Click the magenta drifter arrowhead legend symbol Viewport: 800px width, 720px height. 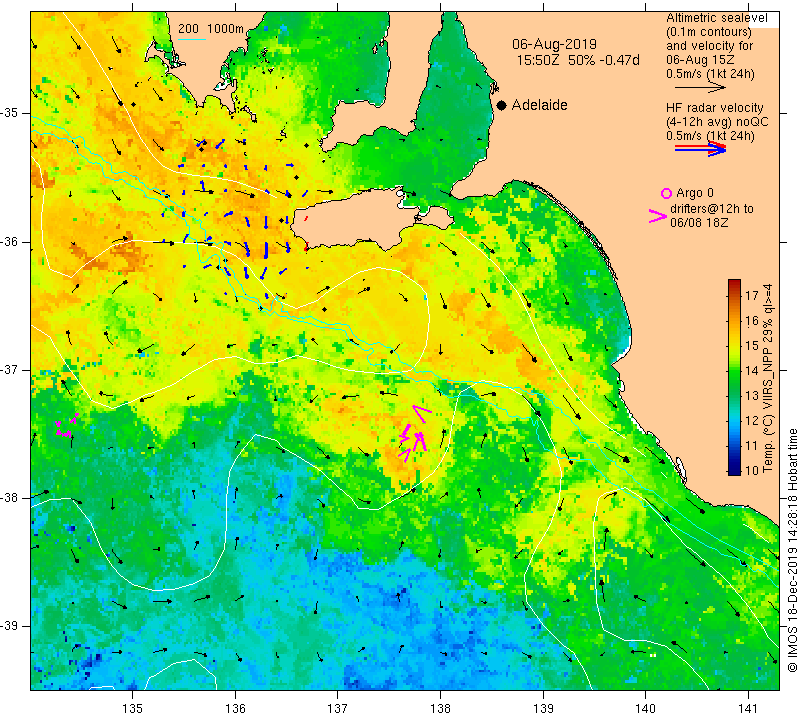(657, 216)
